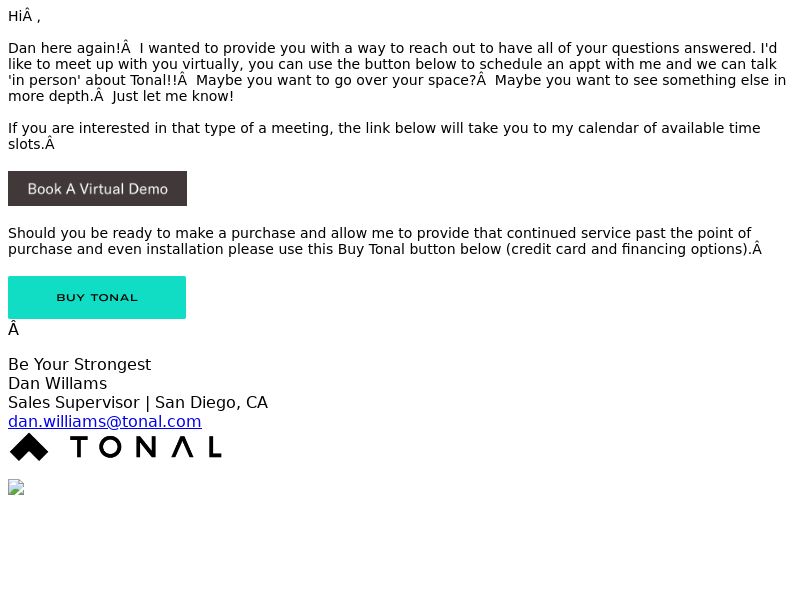Viewport: 800px width, 600px height.
Task: Click the 'Be Your Strongest' tagline
Action: click(80, 364)
